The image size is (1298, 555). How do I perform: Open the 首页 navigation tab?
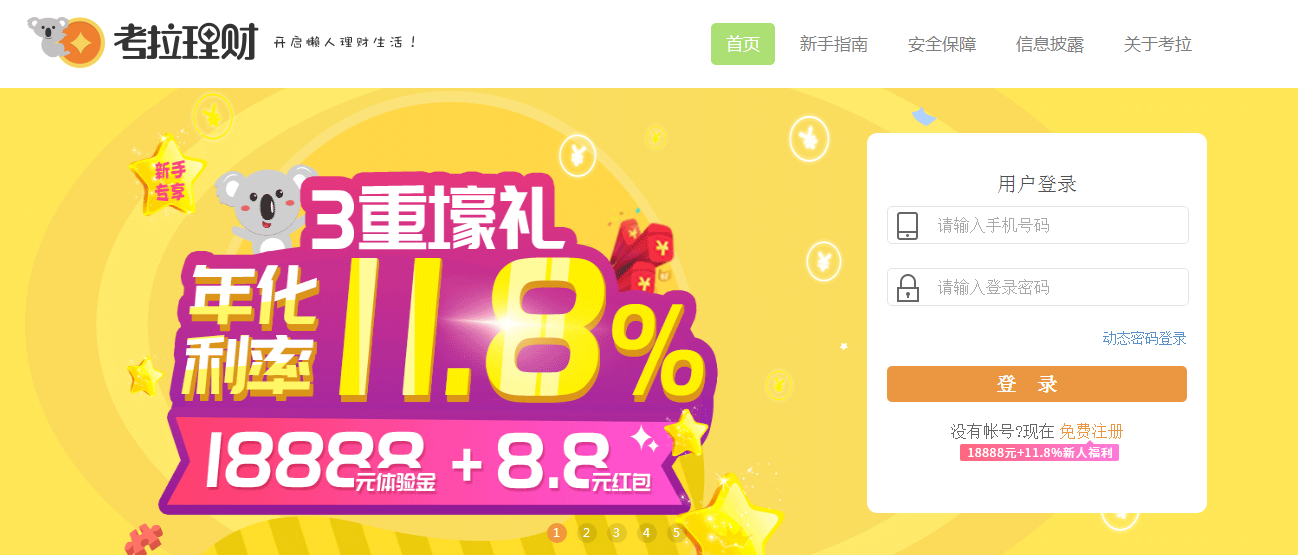click(743, 44)
